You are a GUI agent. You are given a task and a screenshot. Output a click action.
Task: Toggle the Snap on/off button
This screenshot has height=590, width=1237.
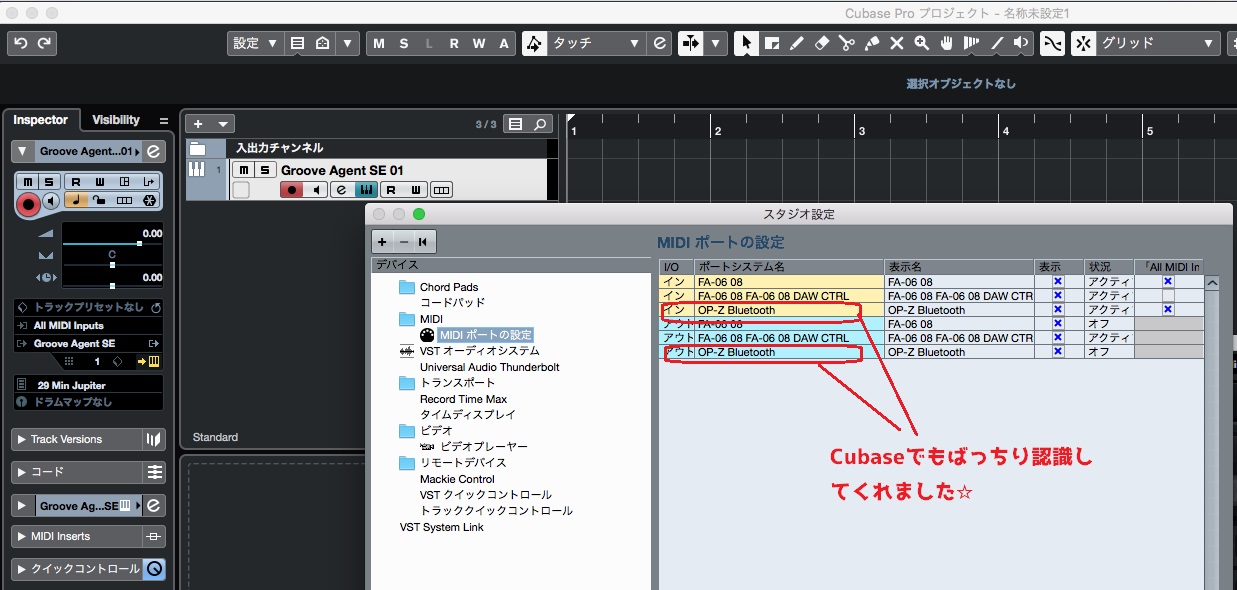click(1084, 43)
